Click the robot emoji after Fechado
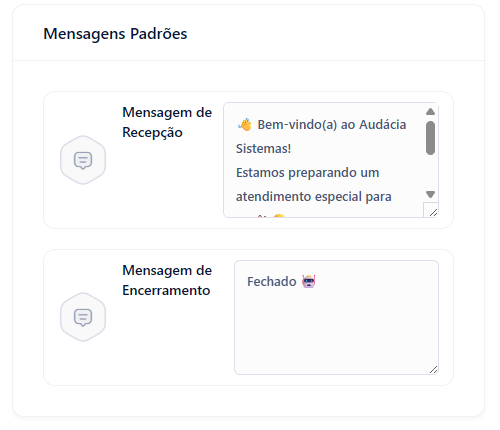Screen dimensions: 500x430 [x=309, y=282]
